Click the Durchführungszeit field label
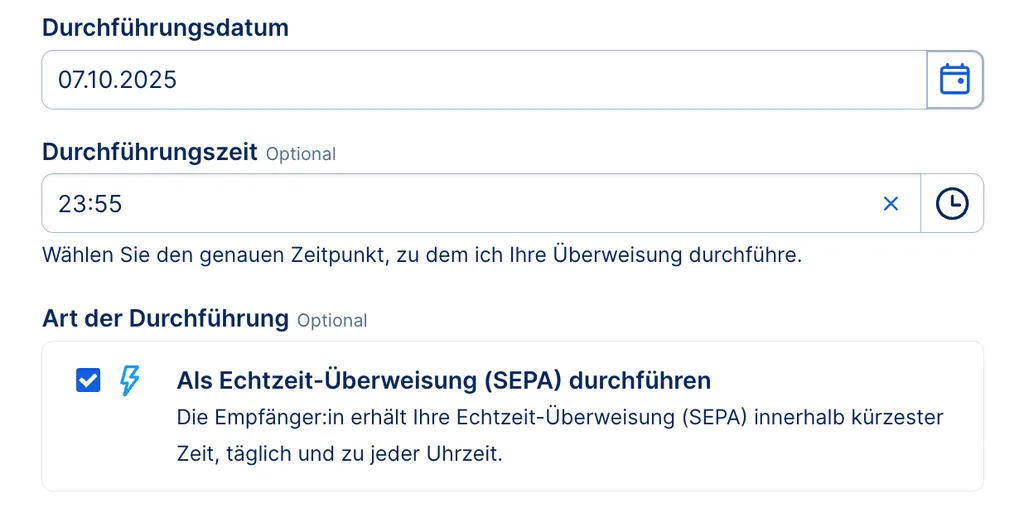 click(x=149, y=152)
